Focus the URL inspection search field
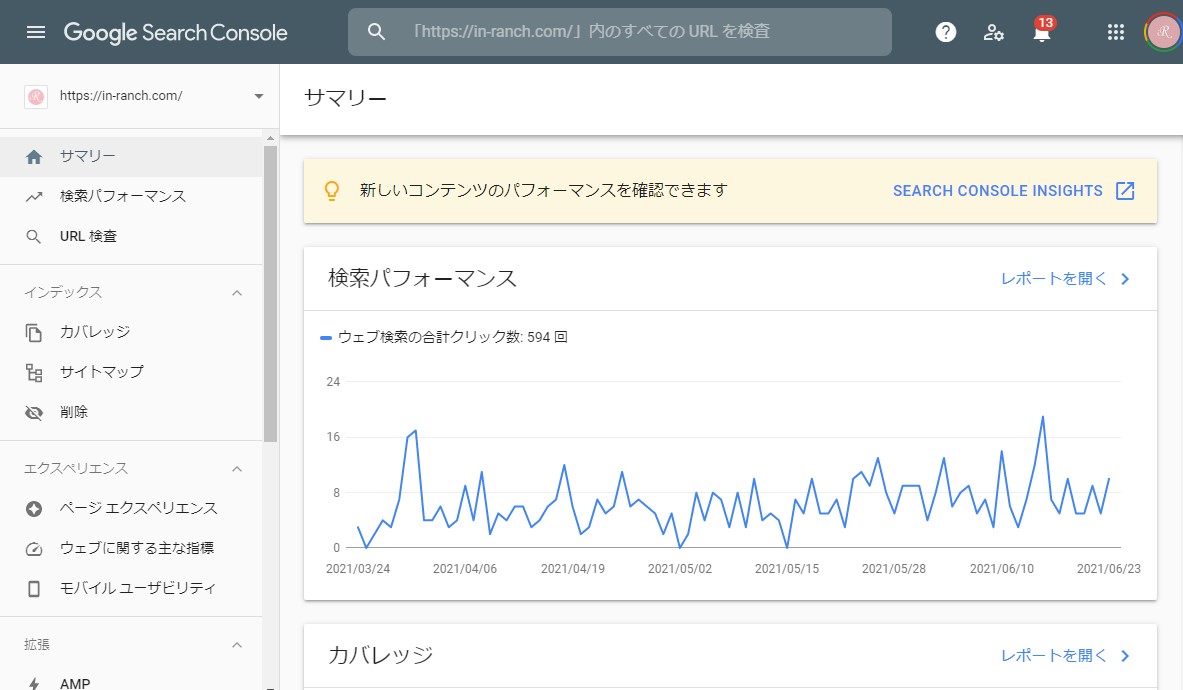1183x690 pixels. [x=619, y=32]
